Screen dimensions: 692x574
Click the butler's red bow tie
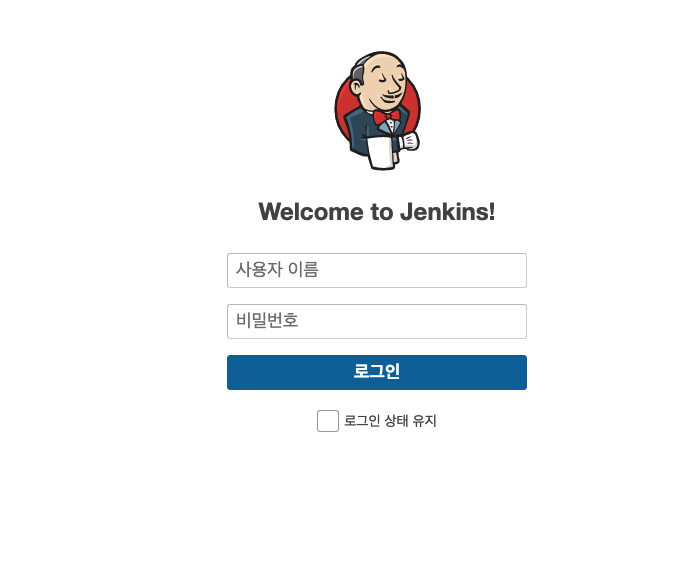click(x=387, y=117)
